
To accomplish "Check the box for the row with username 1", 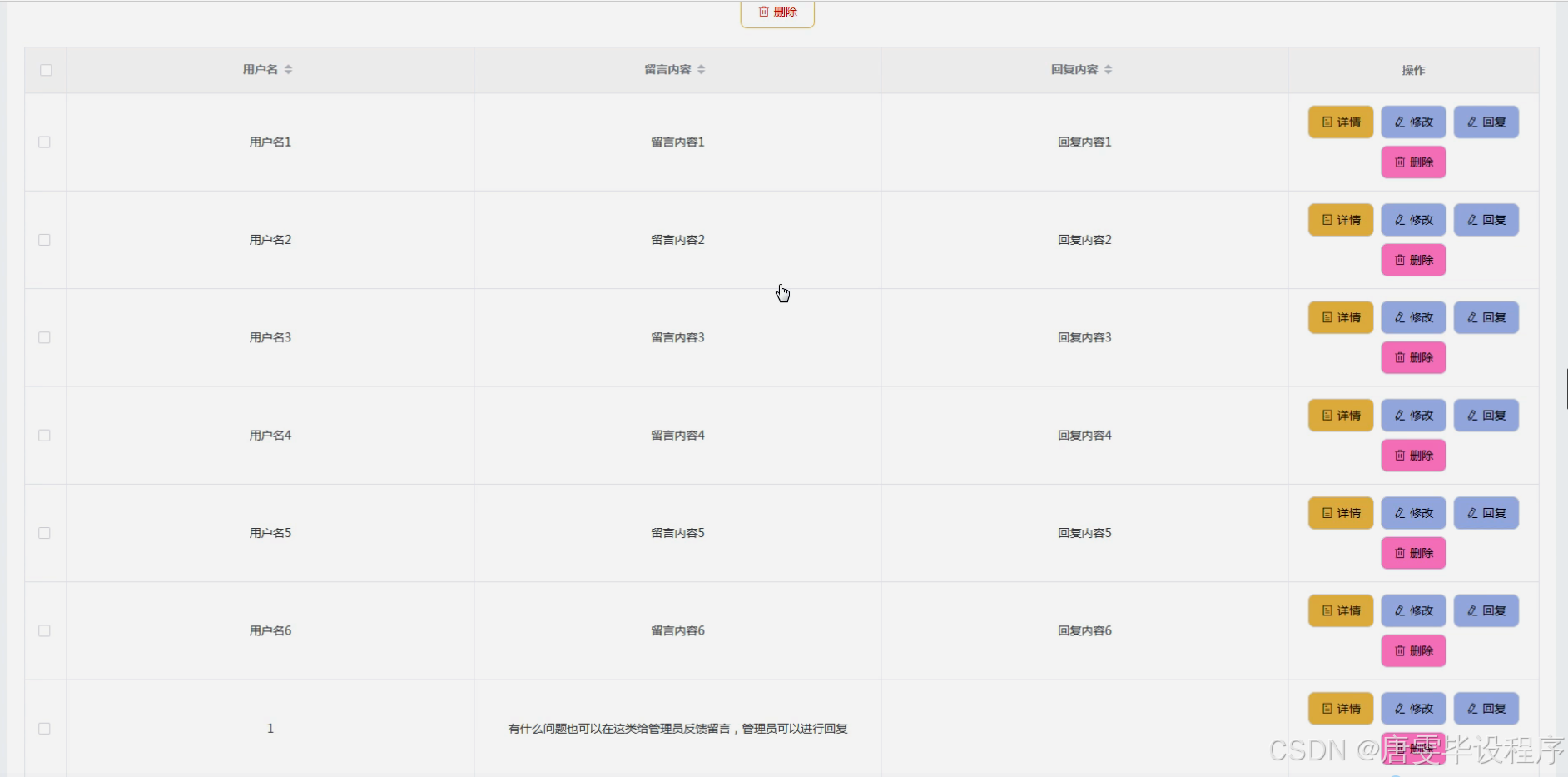I will [x=45, y=729].
